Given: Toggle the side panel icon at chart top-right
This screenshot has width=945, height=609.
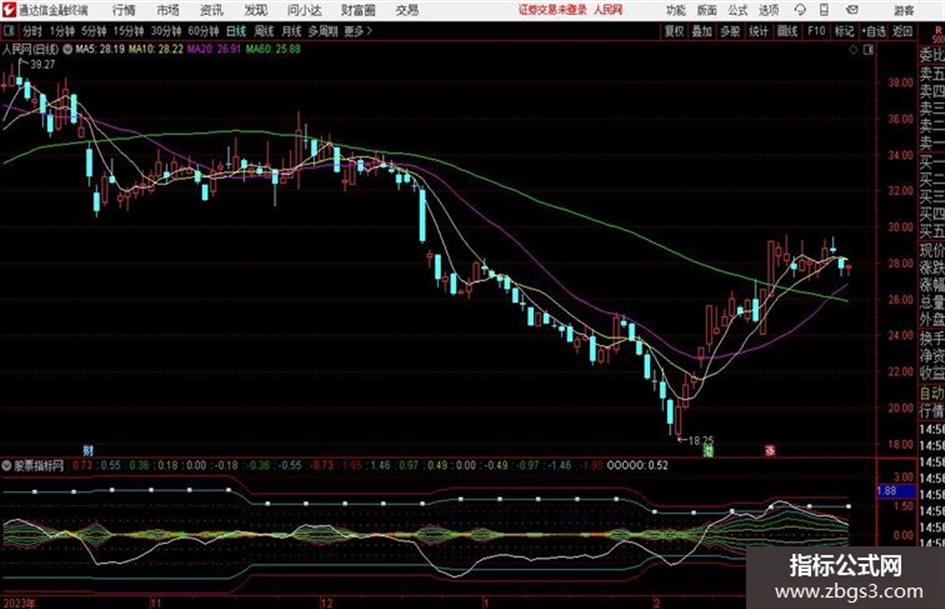Looking at the screenshot, I should pyautogui.click(x=868, y=50).
